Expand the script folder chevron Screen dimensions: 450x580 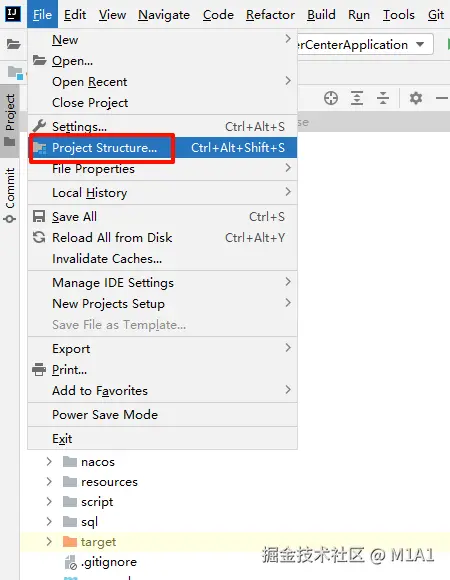(49, 502)
